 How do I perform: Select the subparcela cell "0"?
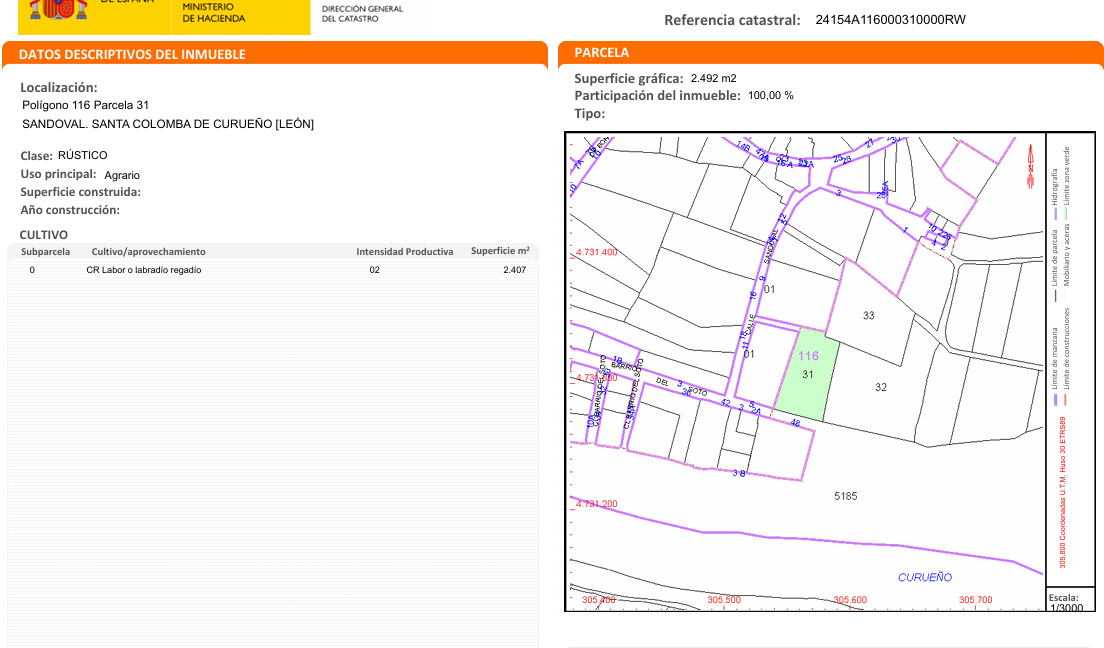[x=32, y=270]
